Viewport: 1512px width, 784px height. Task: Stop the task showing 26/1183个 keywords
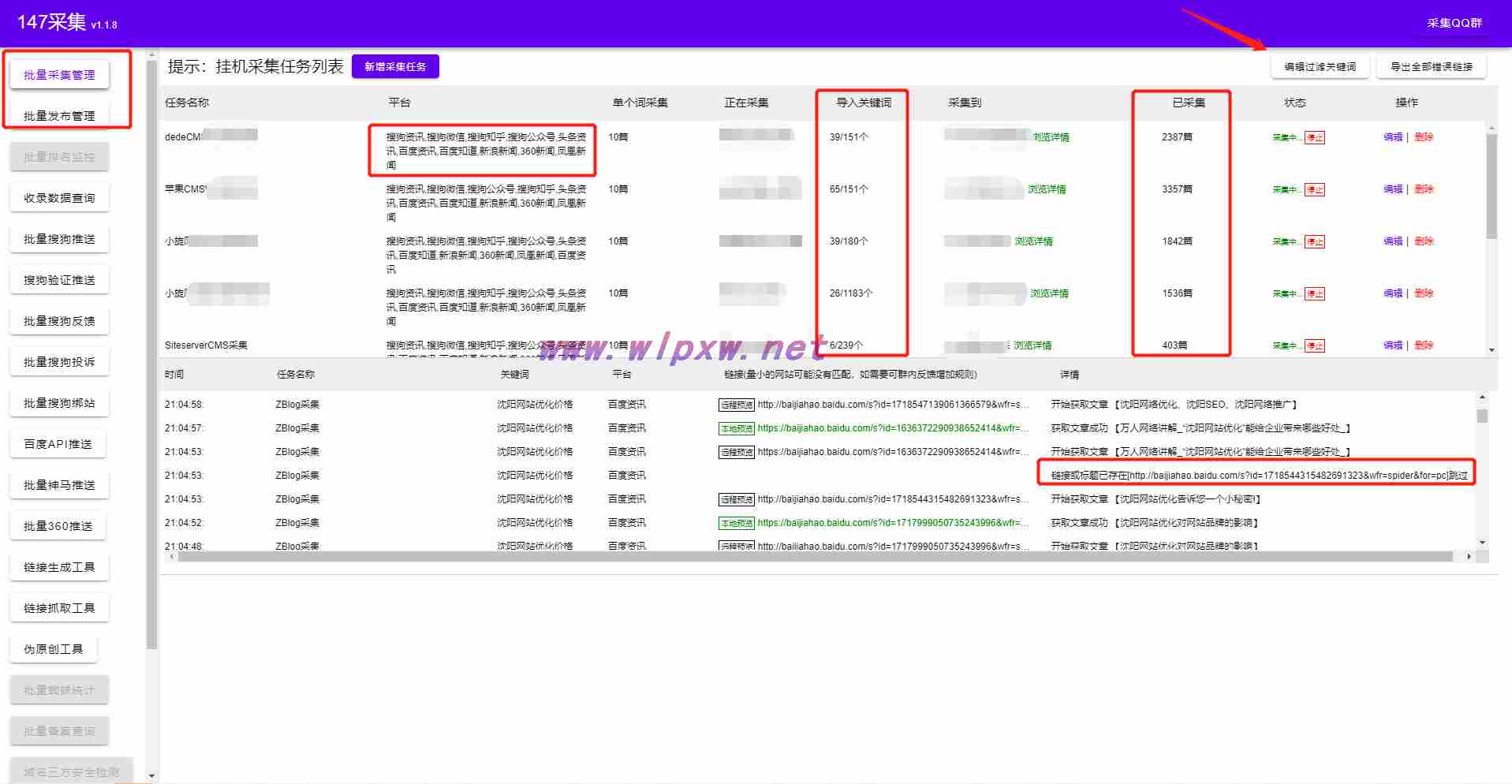(x=1314, y=293)
